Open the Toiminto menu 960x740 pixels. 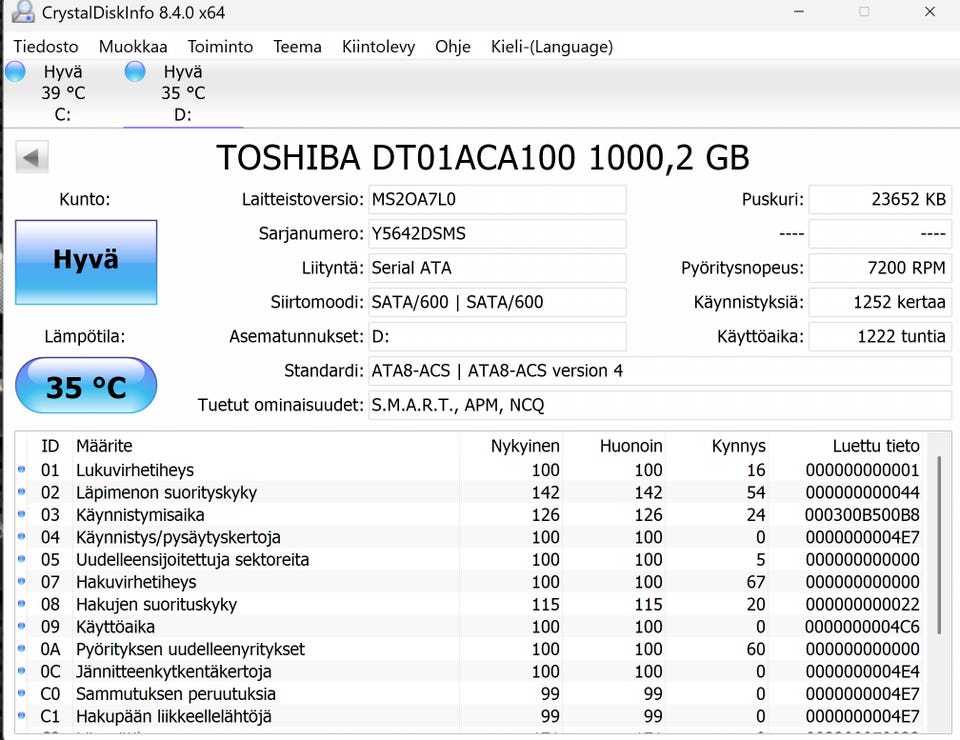tap(220, 47)
